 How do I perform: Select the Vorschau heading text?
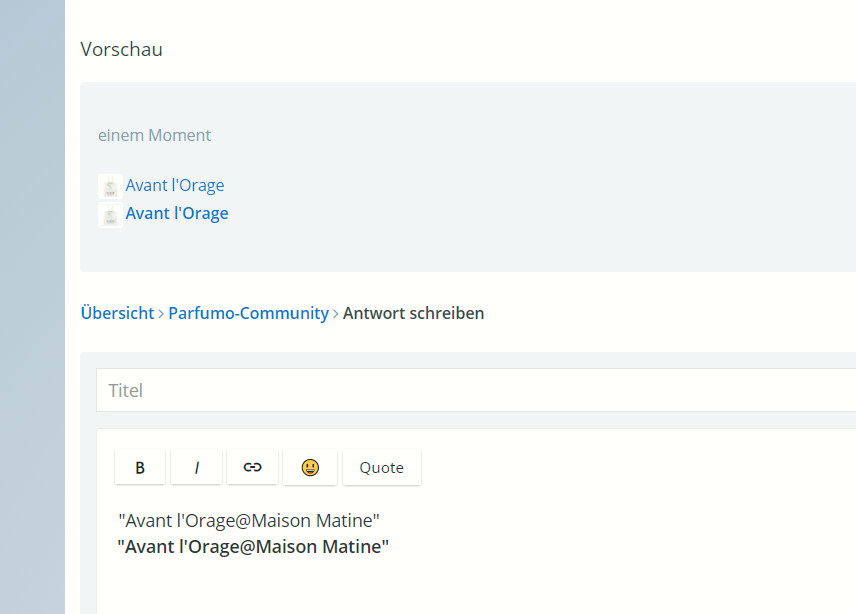coord(122,49)
